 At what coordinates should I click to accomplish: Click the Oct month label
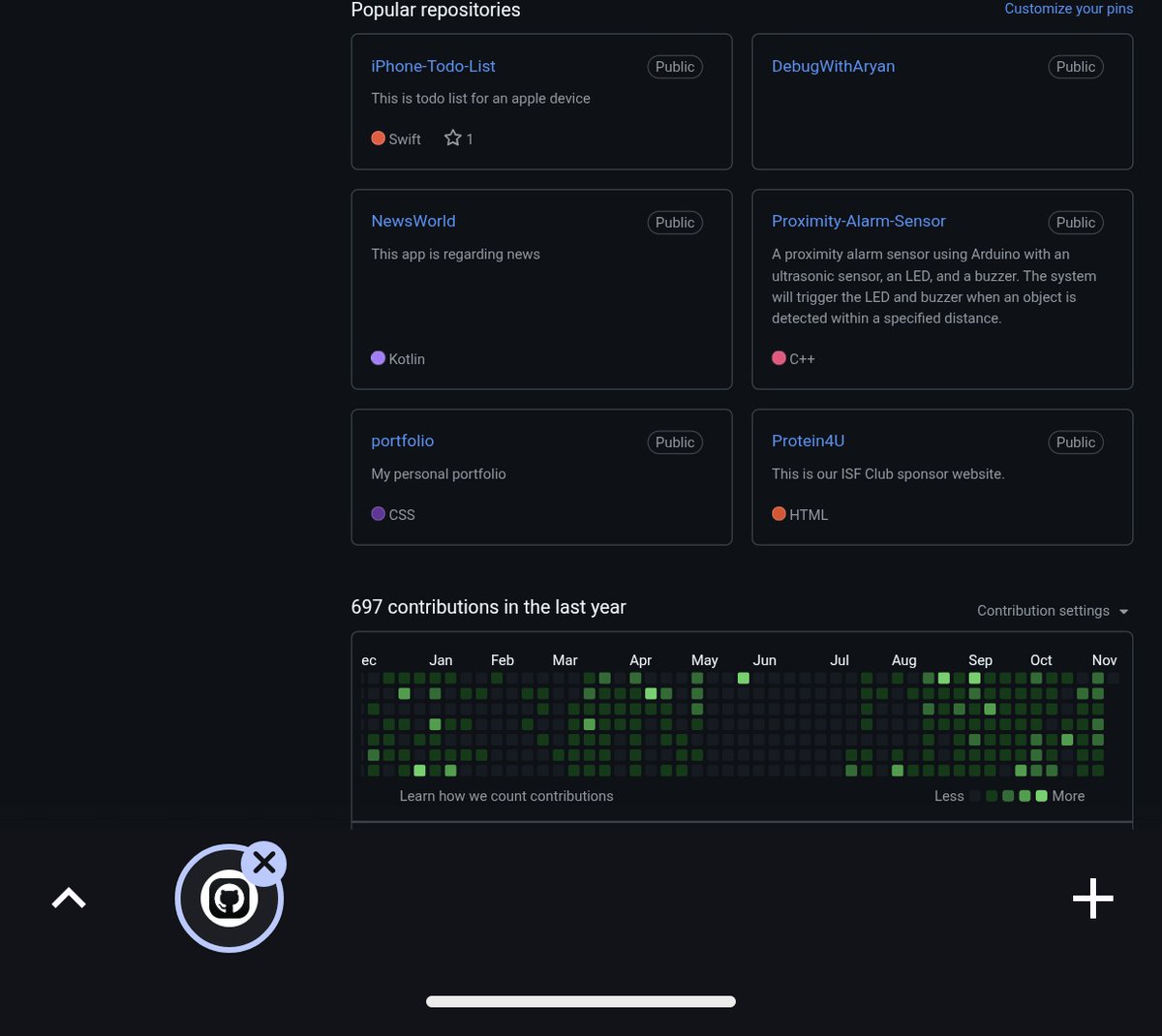pyautogui.click(x=1041, y=660)
